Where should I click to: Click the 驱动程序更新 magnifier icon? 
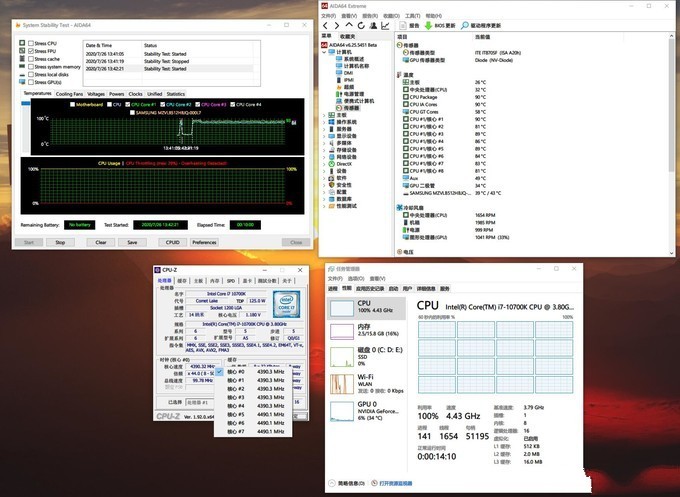click(464, 26)
